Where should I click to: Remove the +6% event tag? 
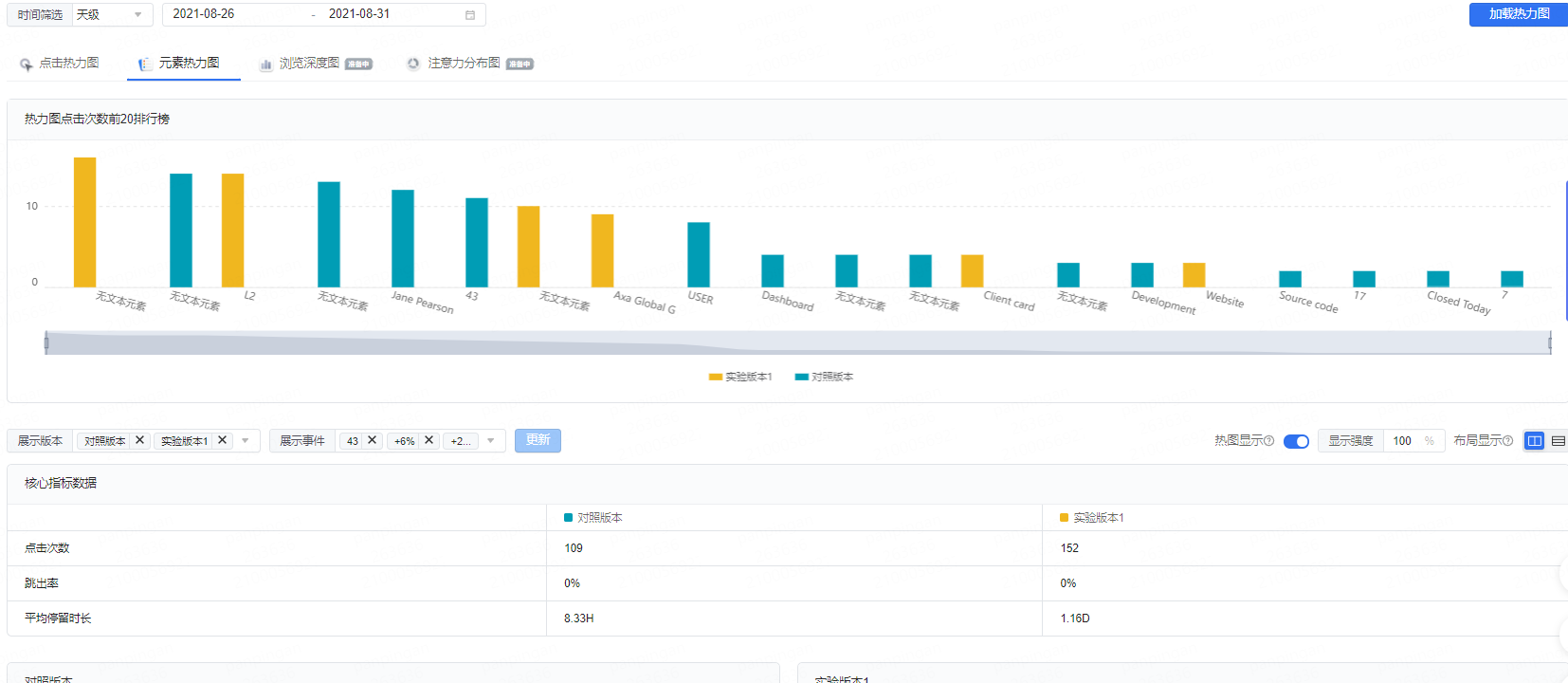pos(428,440)
